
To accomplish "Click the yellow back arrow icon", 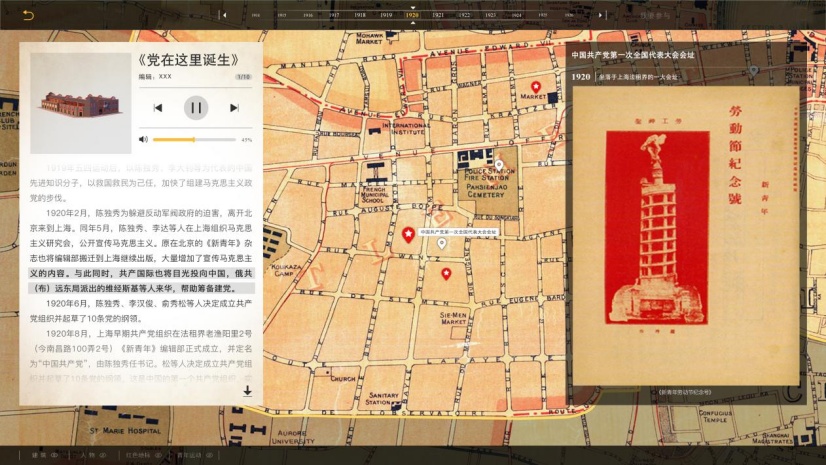I will pyautogui.click(x=28, y=15).
